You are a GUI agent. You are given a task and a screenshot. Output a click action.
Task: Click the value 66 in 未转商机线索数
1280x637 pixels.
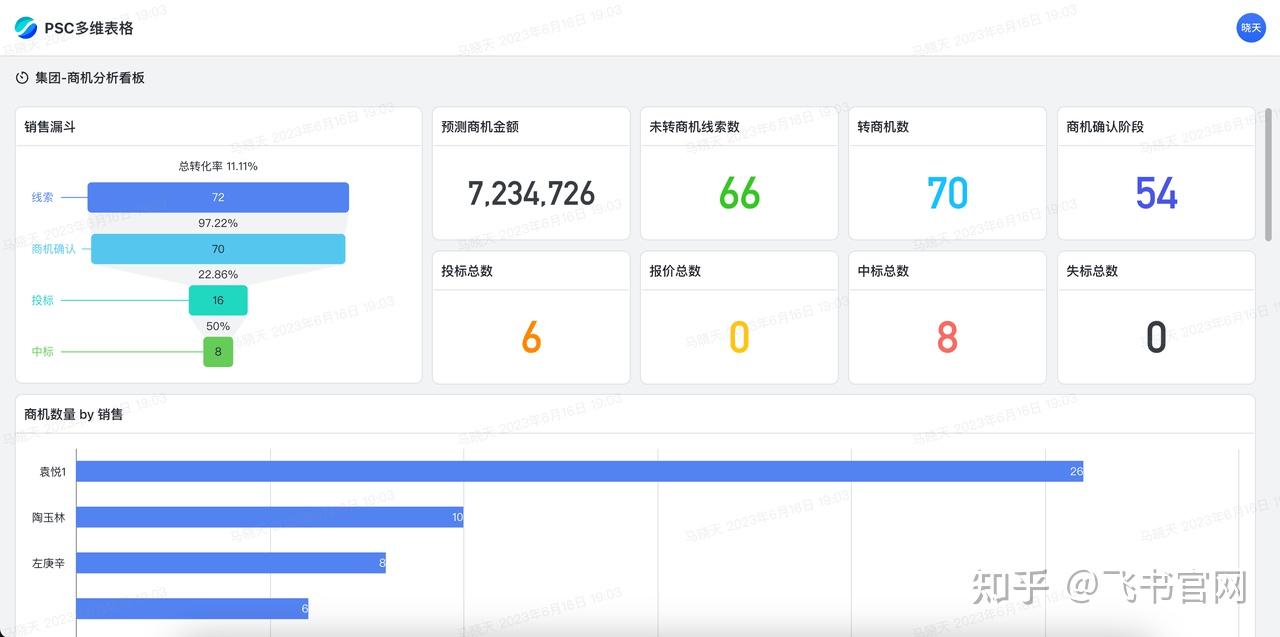[738, 194]
